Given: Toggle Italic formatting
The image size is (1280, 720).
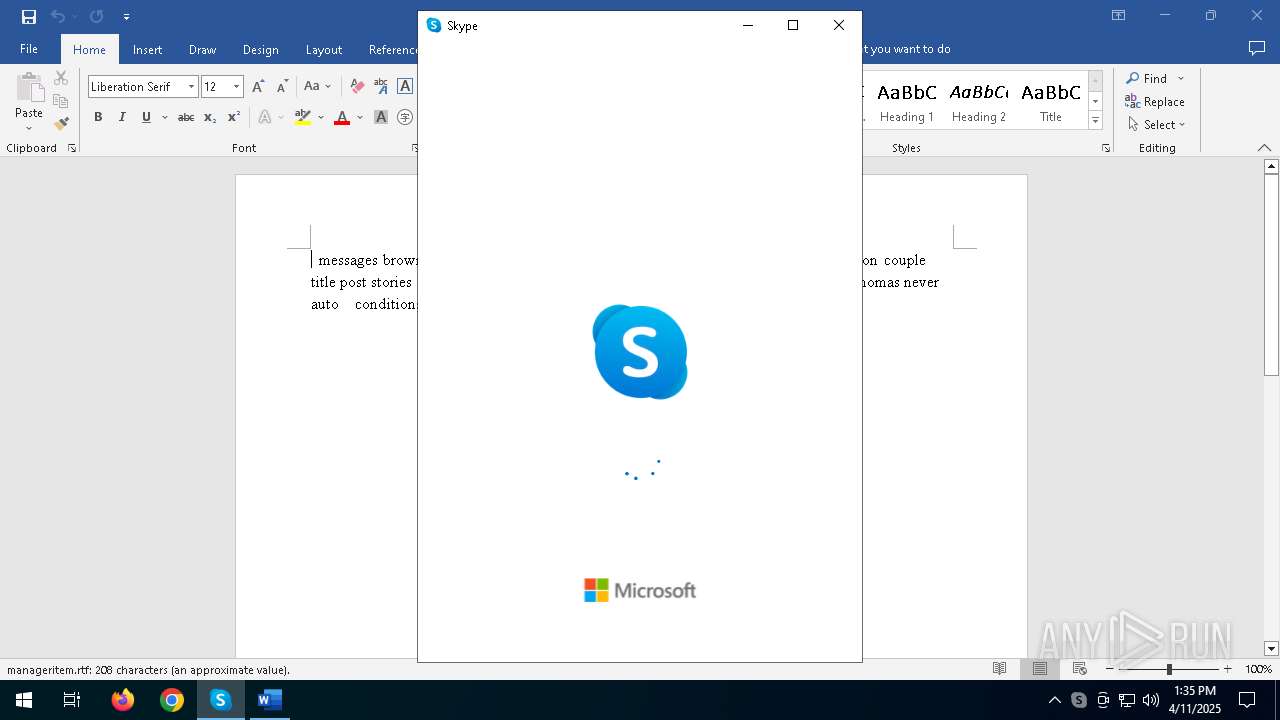Looking at the screenshot, I should pos(122,117).
